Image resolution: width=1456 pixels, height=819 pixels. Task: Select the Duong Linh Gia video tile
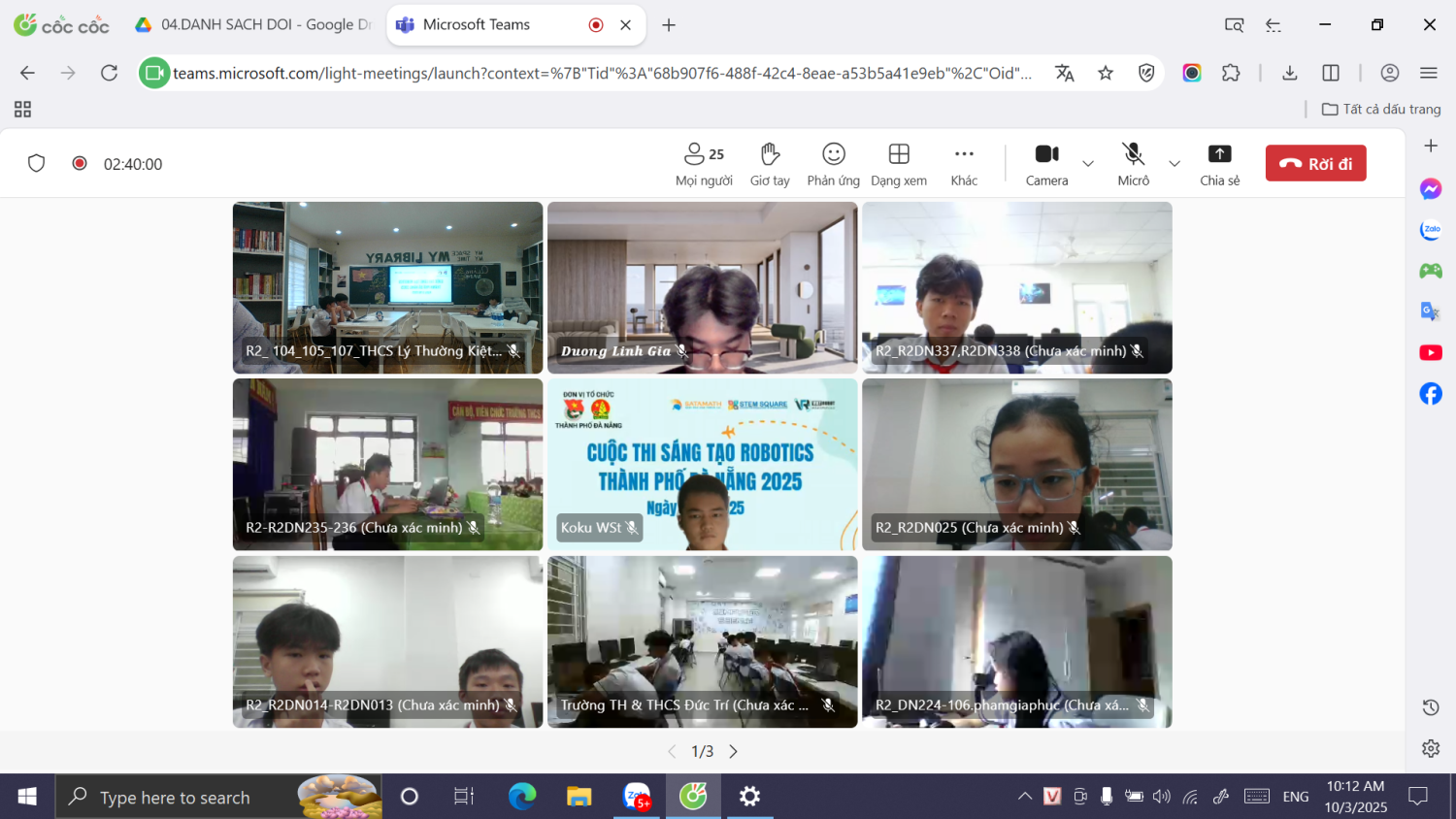[x=702, y=287]
